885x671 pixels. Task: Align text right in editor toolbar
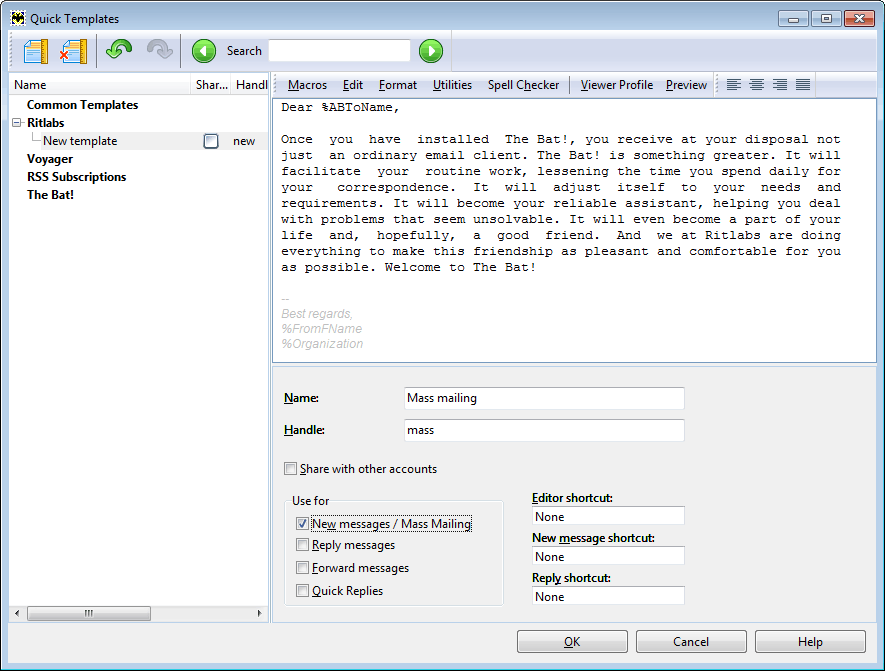(780, 85)
